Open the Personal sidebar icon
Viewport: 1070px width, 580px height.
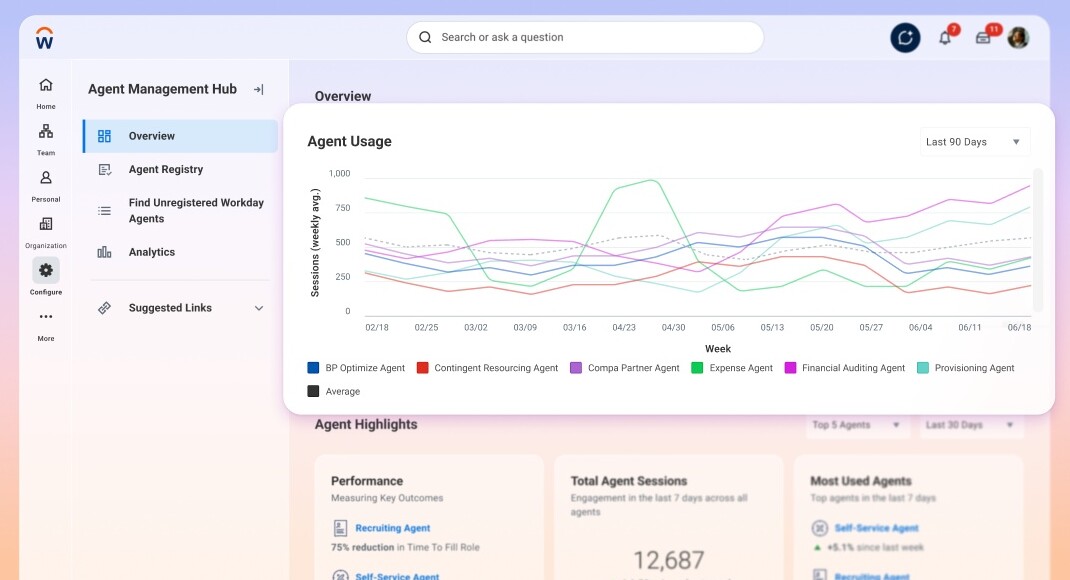[x=46, y=177]
